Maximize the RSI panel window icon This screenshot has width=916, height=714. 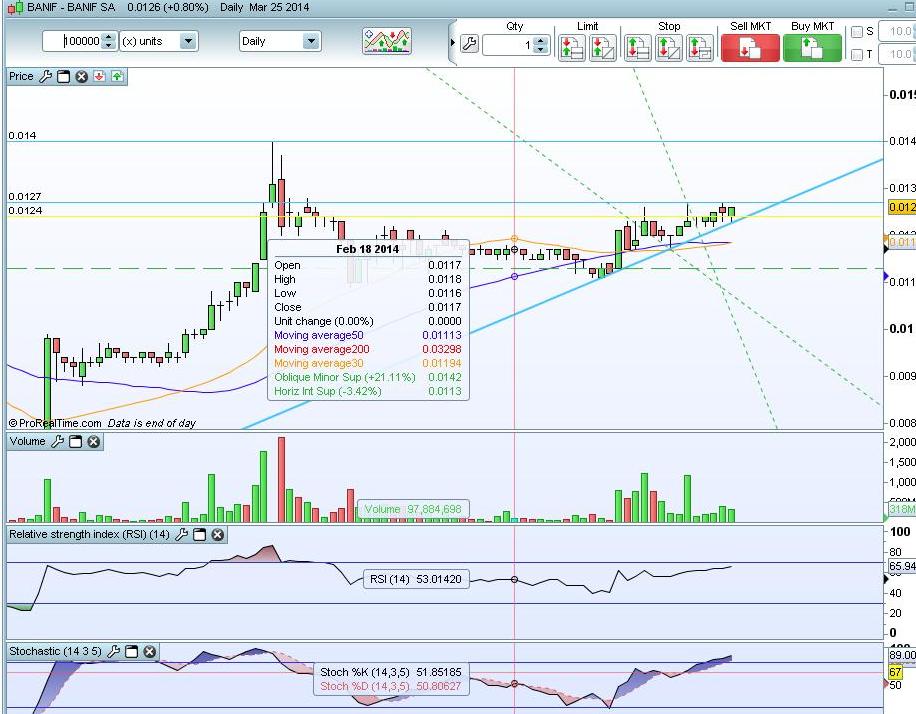pos(200,535)
